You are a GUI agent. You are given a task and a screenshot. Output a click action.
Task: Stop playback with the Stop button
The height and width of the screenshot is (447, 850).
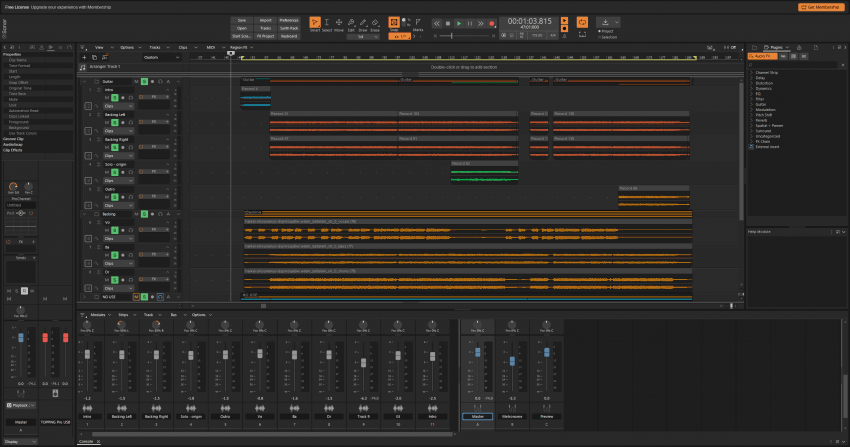coord(447,23)
